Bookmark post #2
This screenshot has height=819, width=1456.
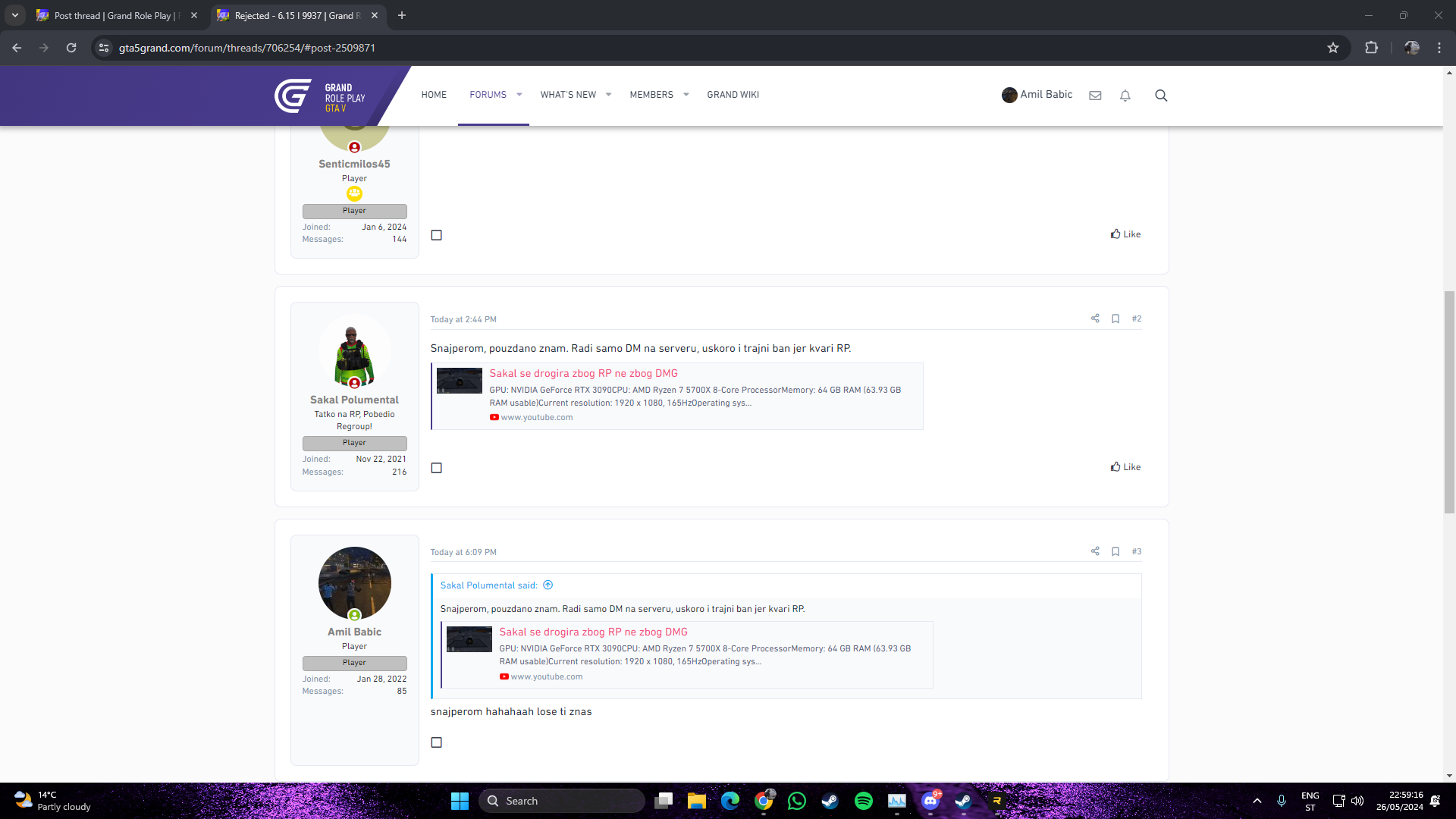click(x=1116, y=318)
